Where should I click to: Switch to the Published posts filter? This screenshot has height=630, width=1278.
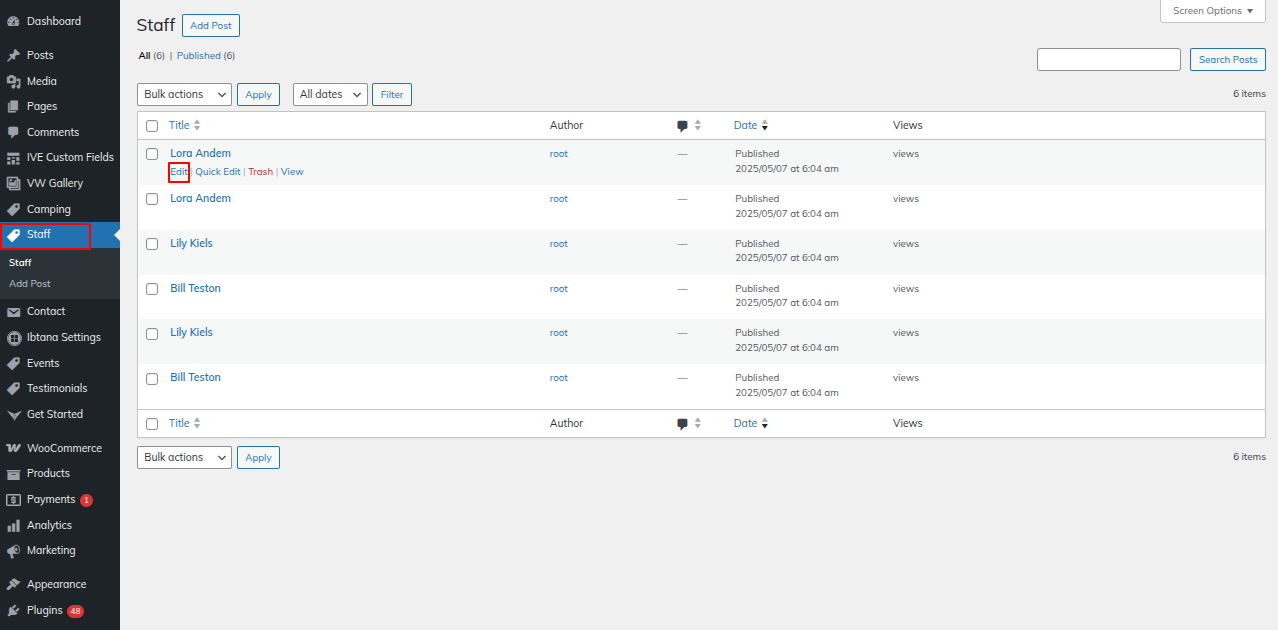click(198, 56)
